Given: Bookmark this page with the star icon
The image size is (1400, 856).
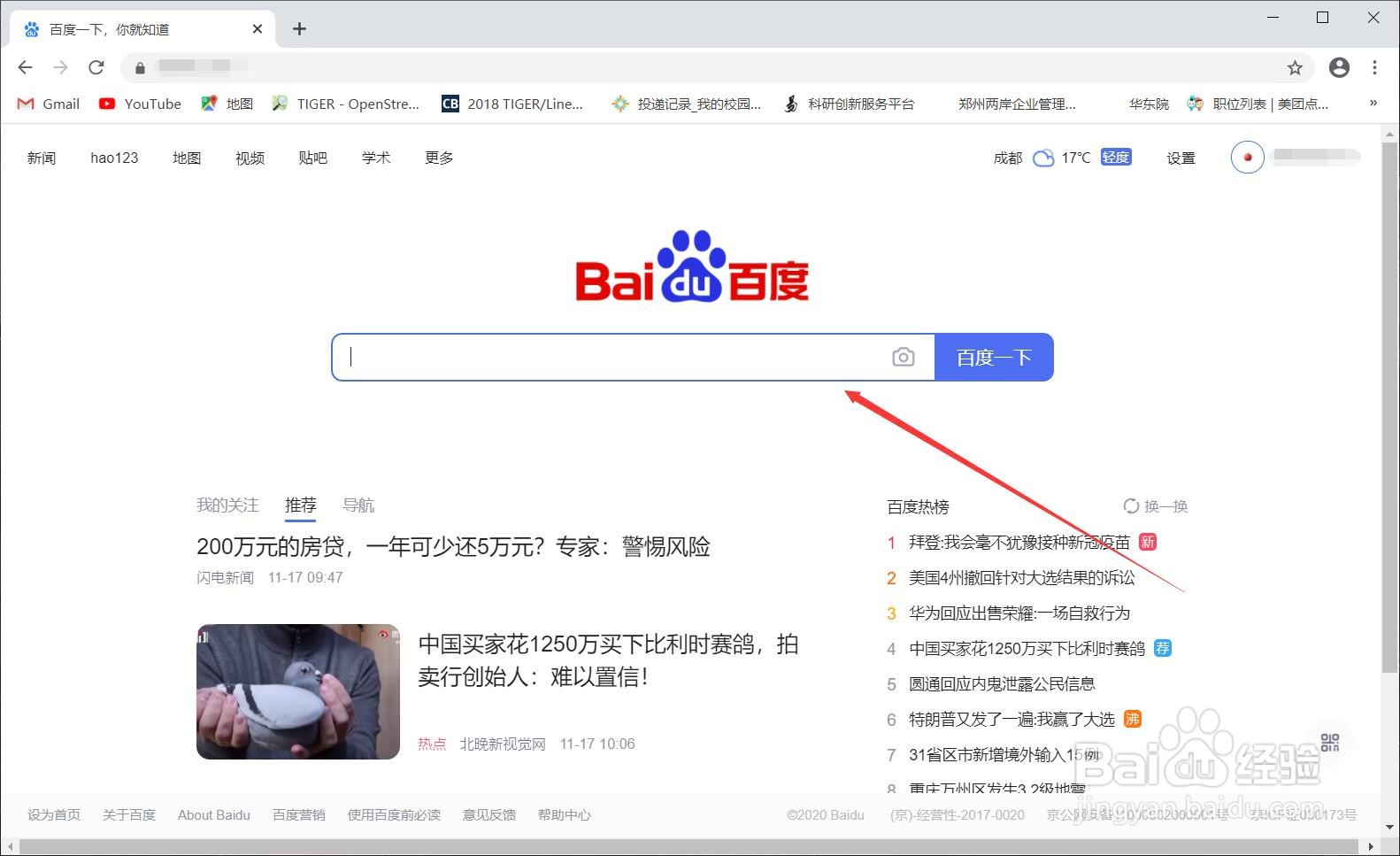Looking at the screenshot, I should (1295, 67).
